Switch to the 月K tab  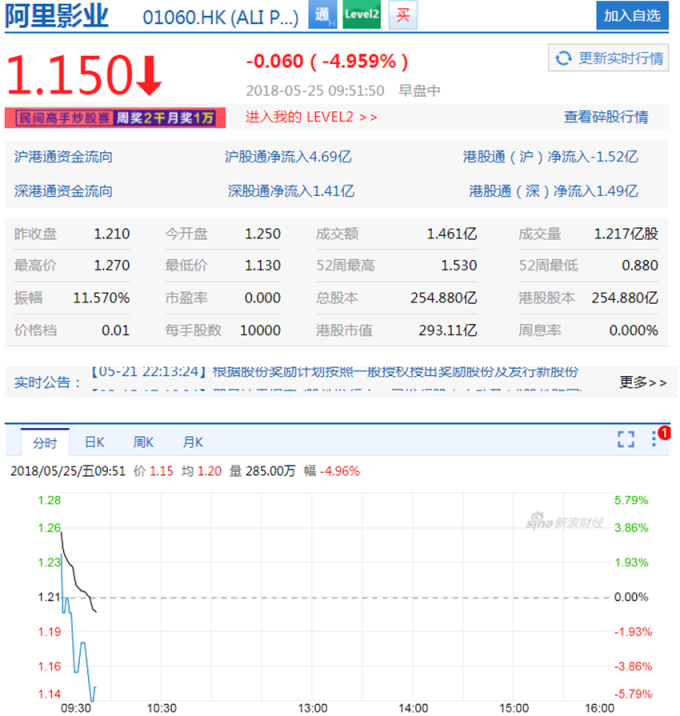click(193, 442)
